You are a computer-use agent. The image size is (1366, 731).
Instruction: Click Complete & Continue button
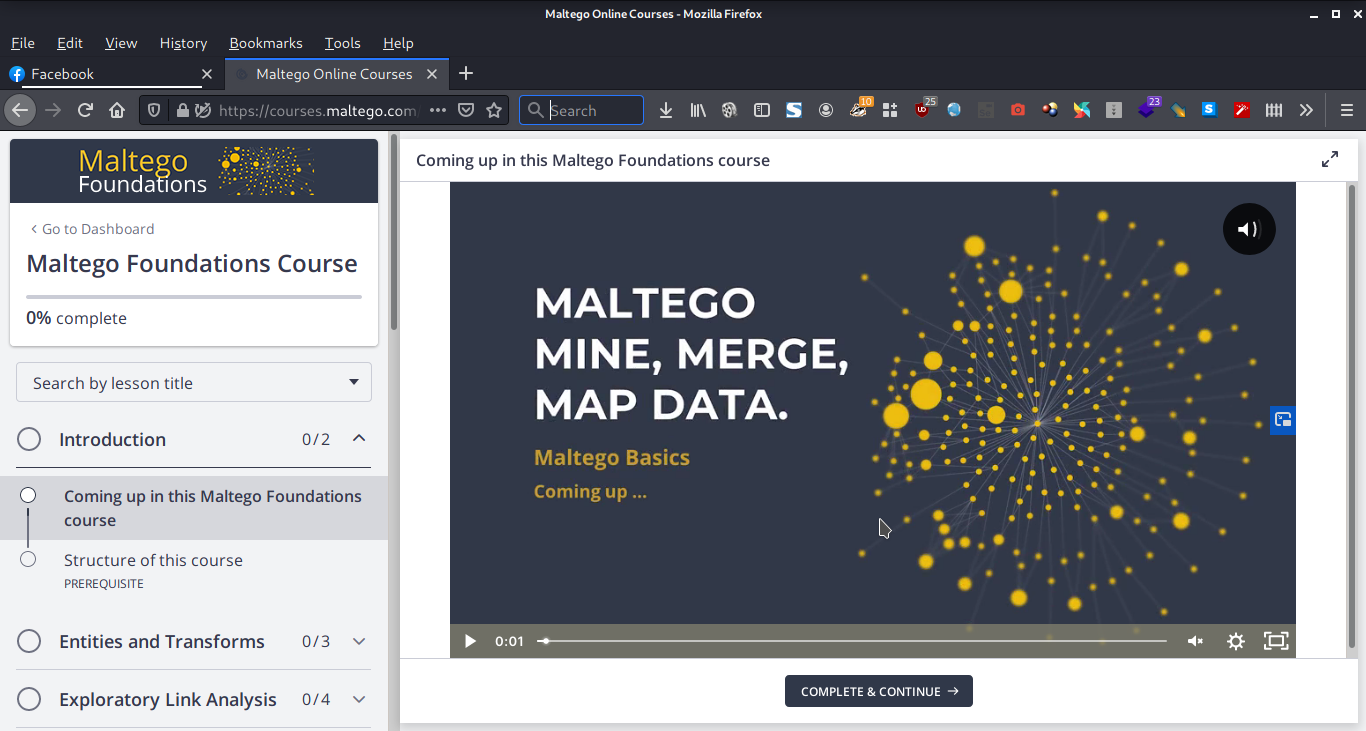879,691
